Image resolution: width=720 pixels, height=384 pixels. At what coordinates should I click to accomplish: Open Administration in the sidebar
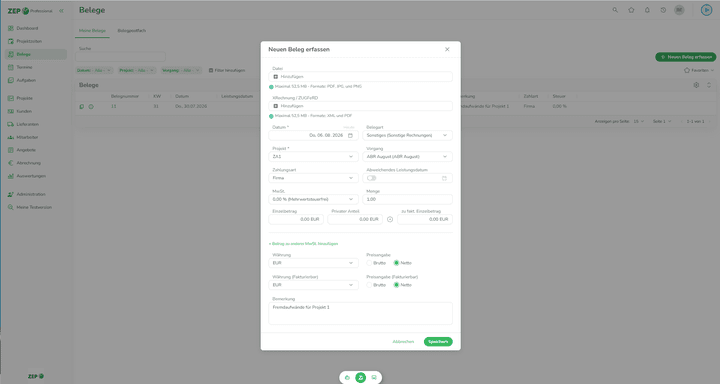click(31, 194)
